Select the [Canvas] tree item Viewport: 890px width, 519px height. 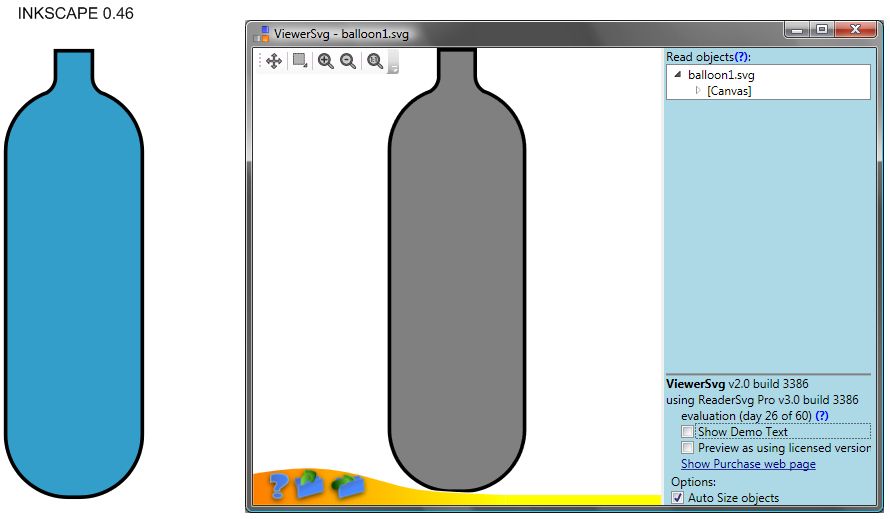pyautogui.click(x=729, y=91)
